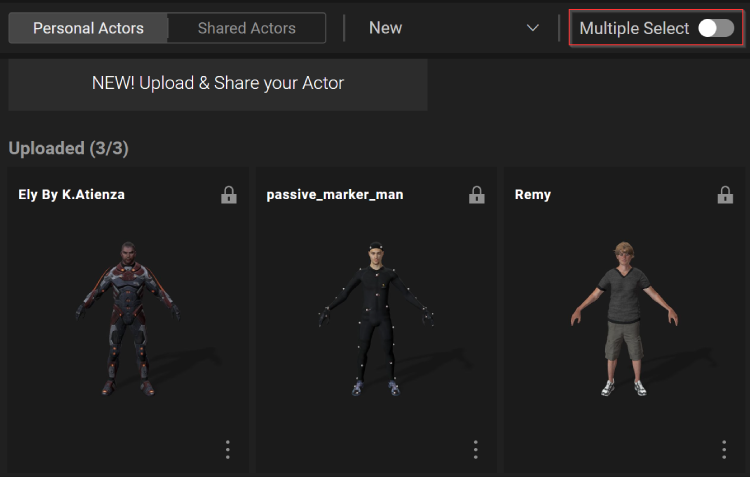The width and height of the screenshot is (750, 477).
Task: Switch to the Personal Actors tab
Action: (88, 28)
